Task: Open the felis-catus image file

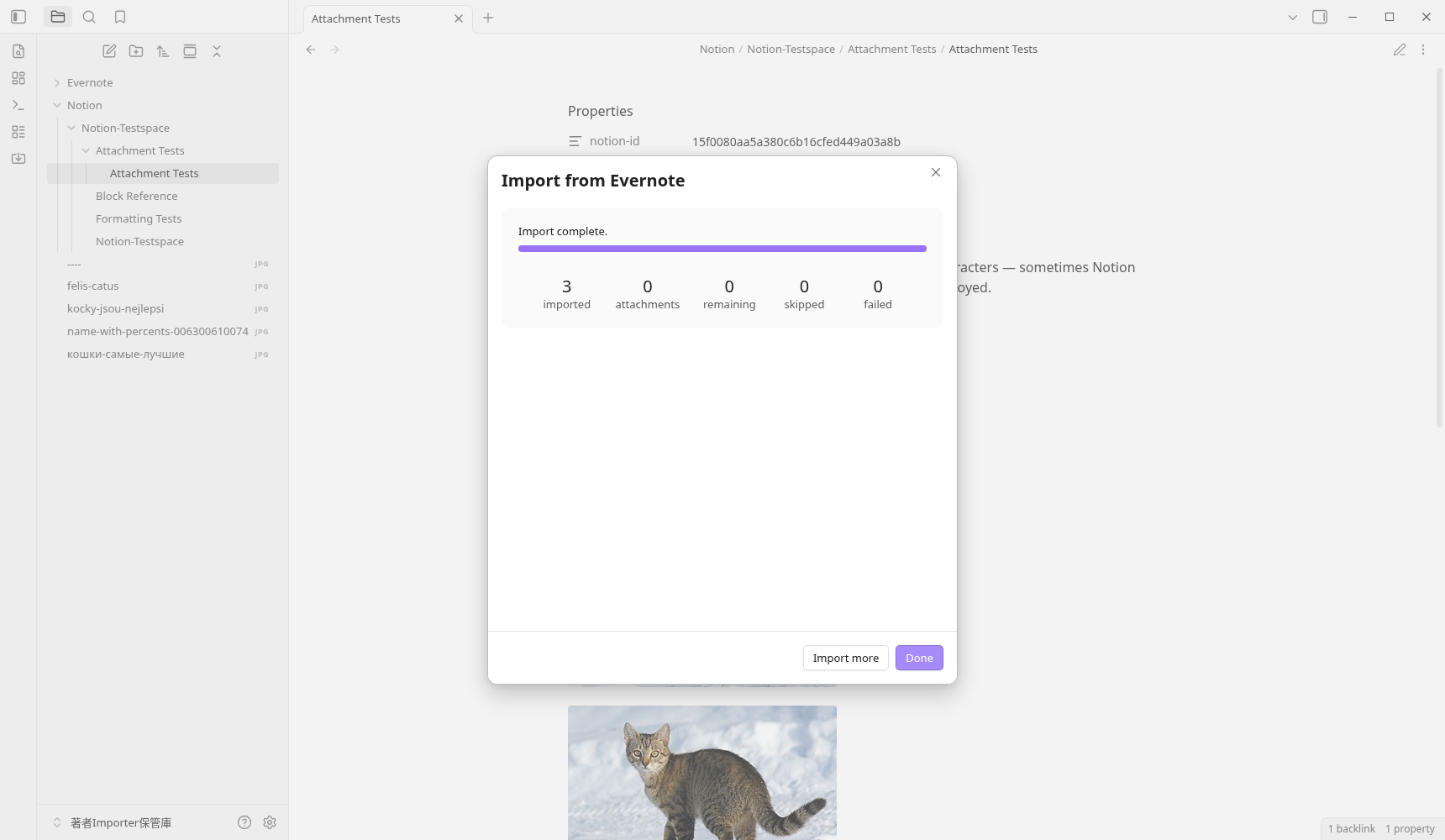Action: point(163,286)
